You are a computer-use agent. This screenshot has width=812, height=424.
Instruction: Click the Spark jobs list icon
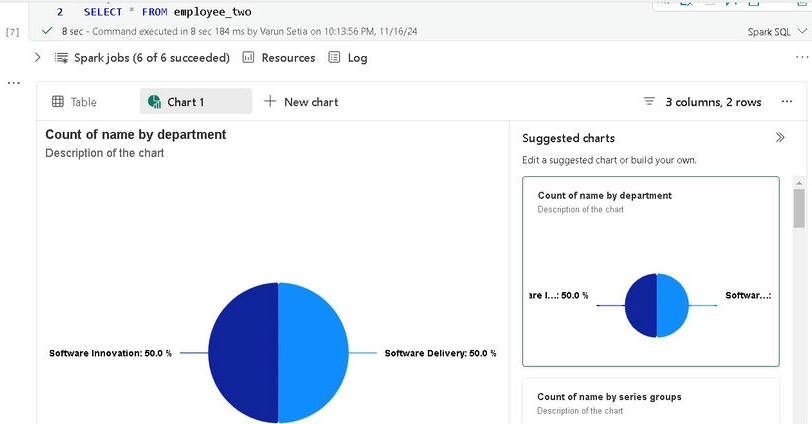[61, 58]
